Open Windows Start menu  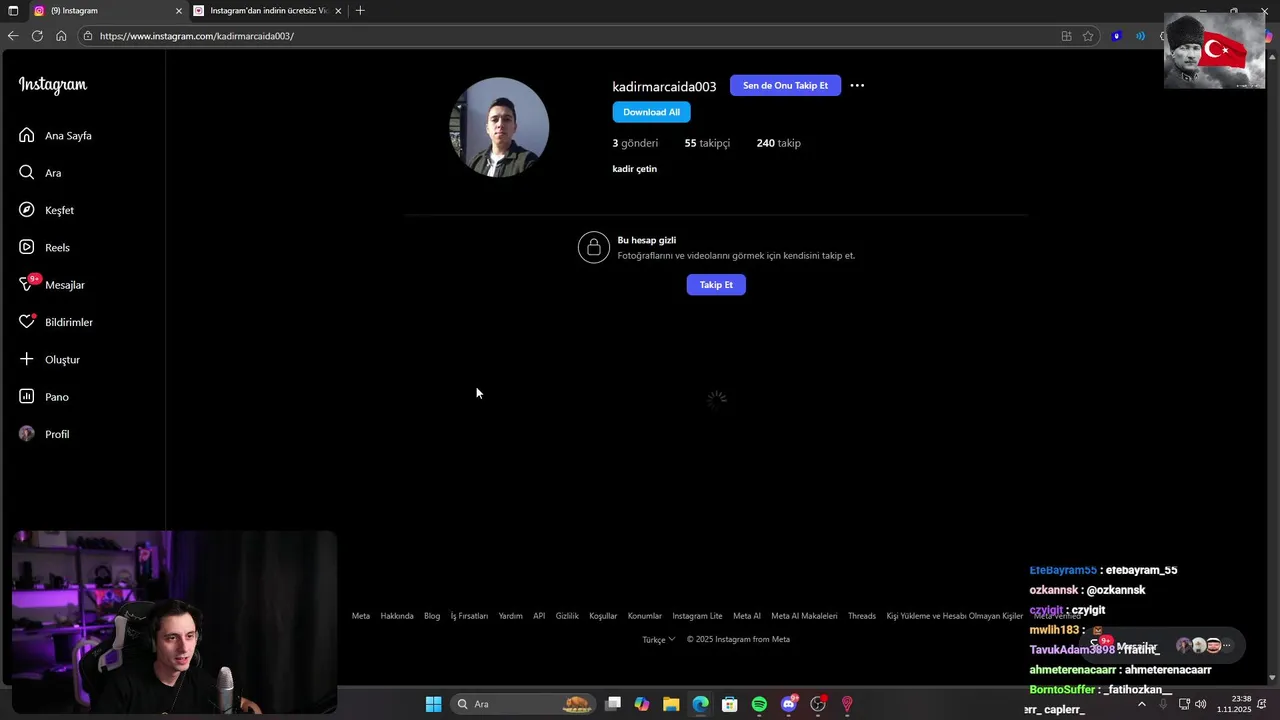click(x=433, y=704)
